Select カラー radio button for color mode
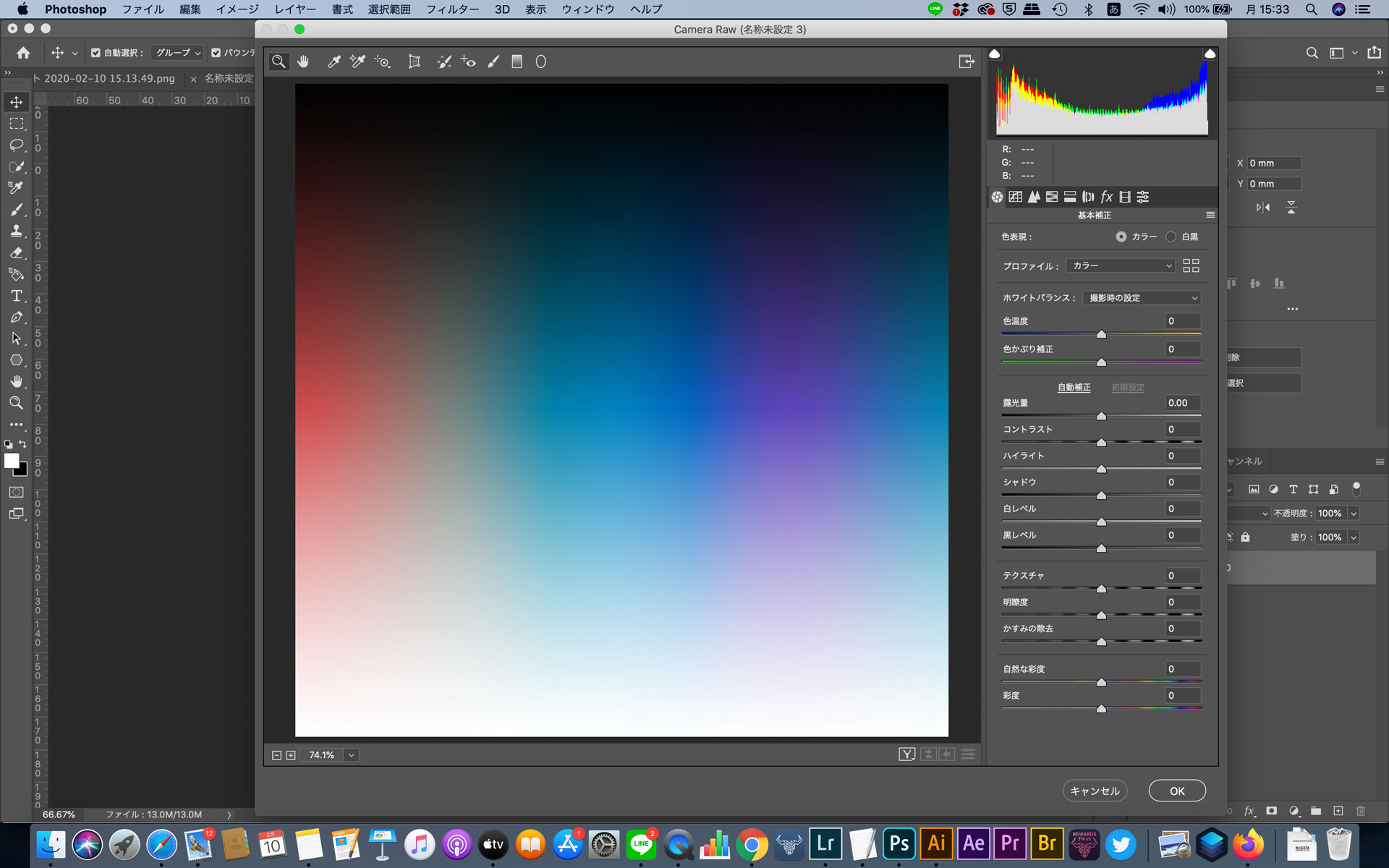Image resolution: width=1389 pixels, height=868 pixels. (x=1121, y=236)
